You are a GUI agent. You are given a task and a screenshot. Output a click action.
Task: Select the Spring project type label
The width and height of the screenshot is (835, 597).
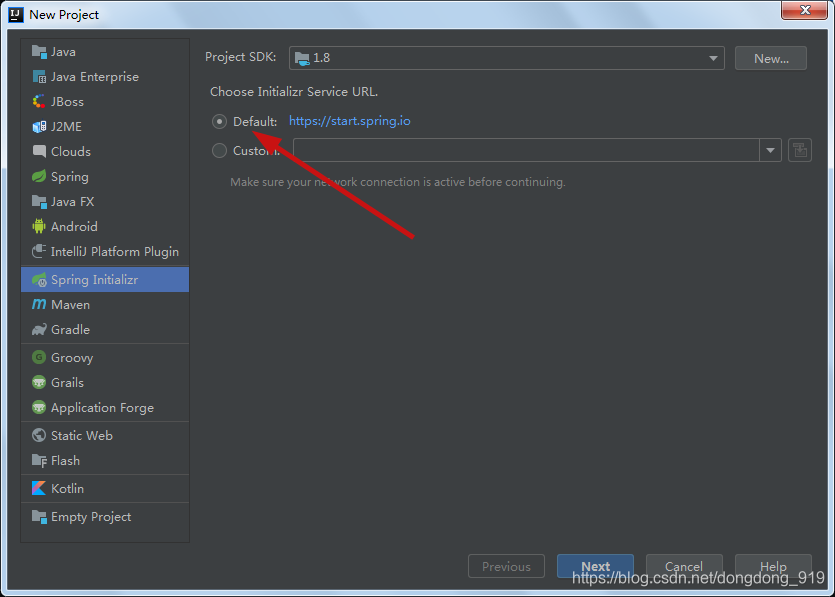[70, 176]
